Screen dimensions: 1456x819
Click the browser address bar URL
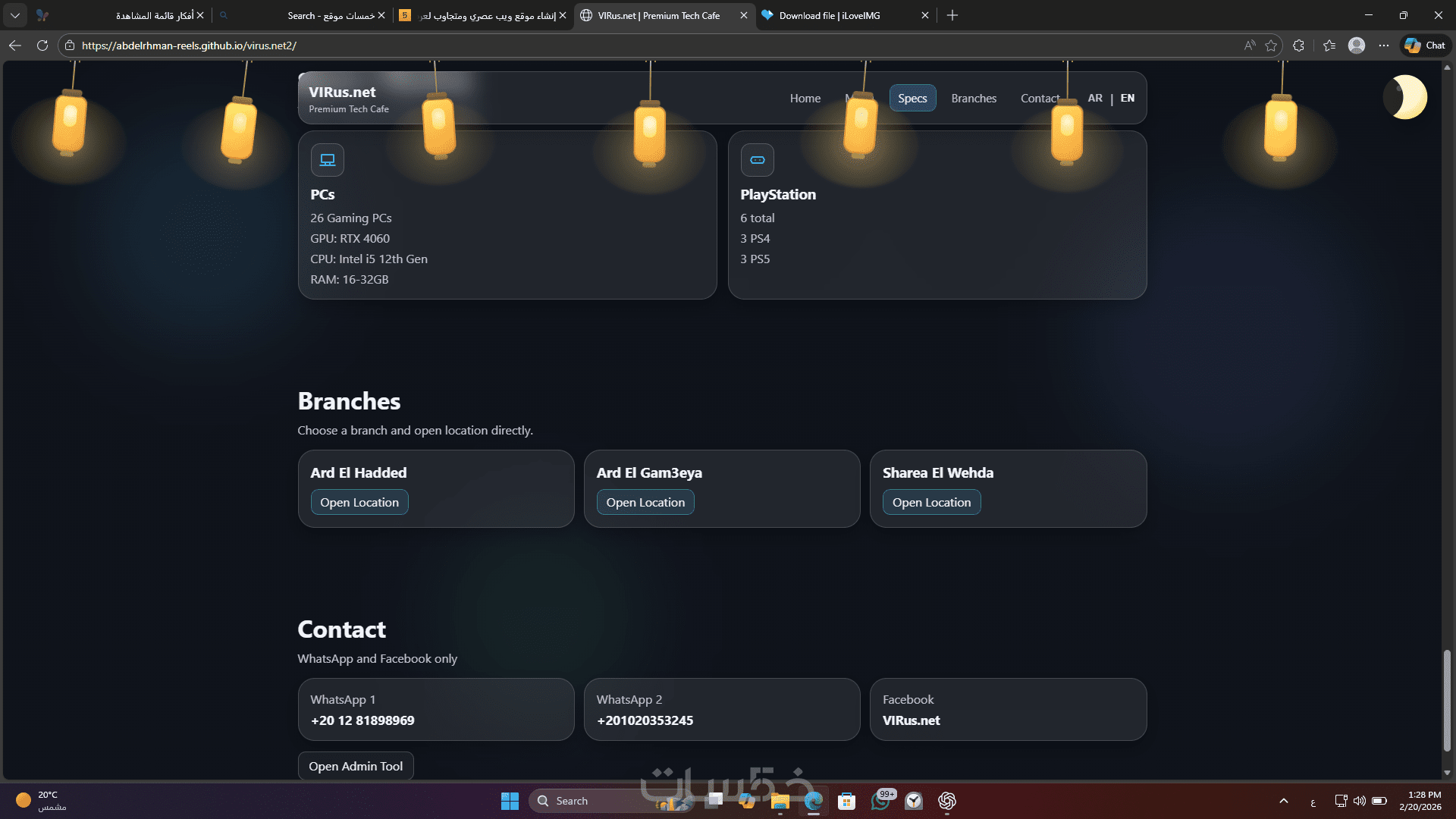point(189,45)
